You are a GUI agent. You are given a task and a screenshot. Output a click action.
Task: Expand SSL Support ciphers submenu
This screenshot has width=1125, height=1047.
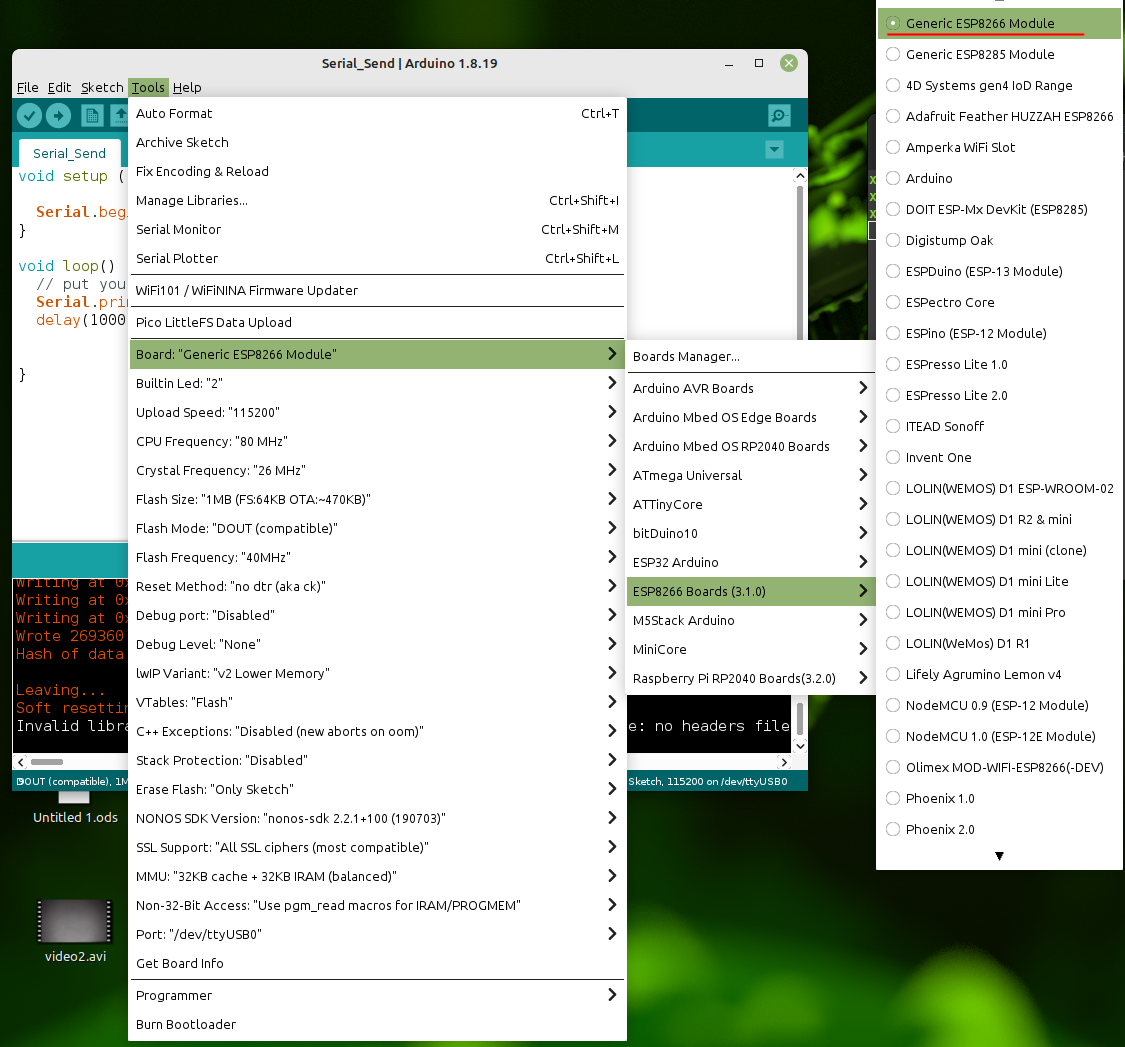(377, 848)
